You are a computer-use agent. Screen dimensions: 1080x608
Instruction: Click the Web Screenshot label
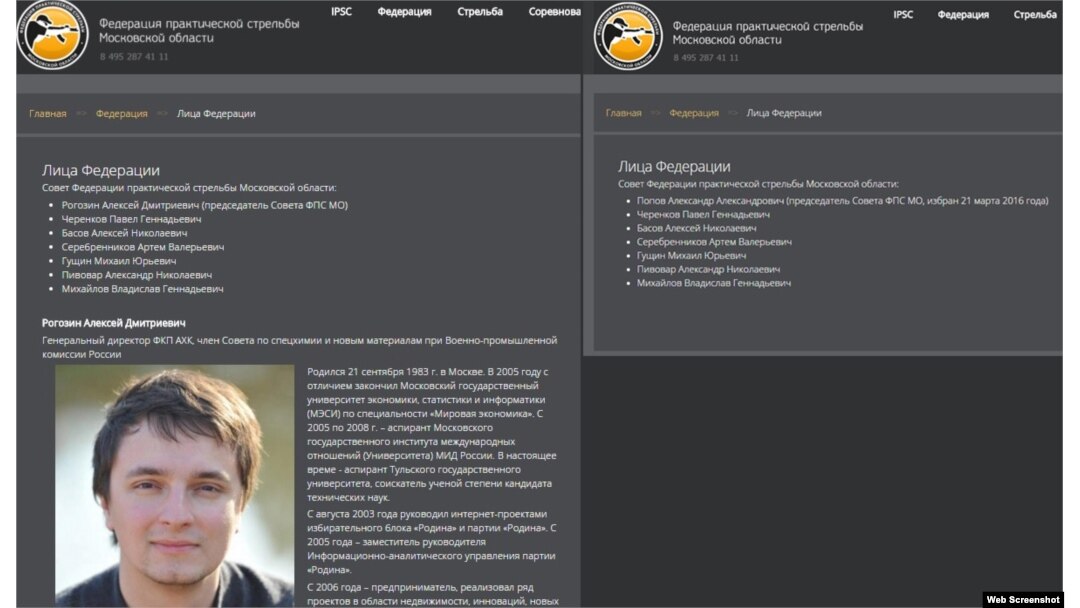pos(1022,599)
